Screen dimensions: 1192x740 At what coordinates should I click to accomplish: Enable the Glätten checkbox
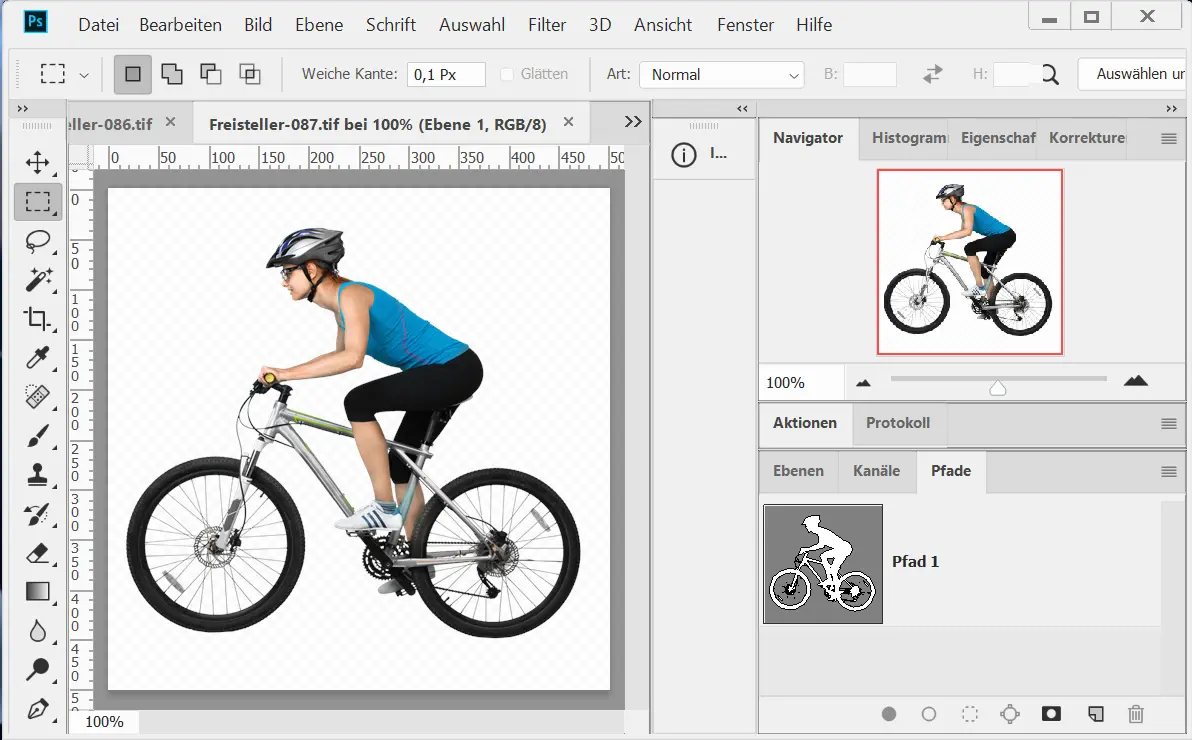(506, 74)
